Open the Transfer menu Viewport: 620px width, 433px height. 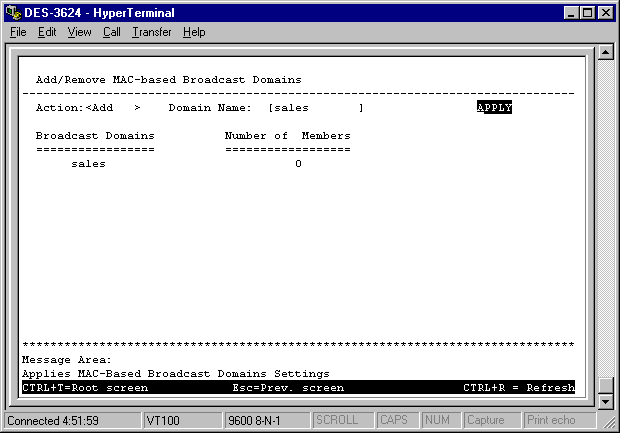coord(152,32)
